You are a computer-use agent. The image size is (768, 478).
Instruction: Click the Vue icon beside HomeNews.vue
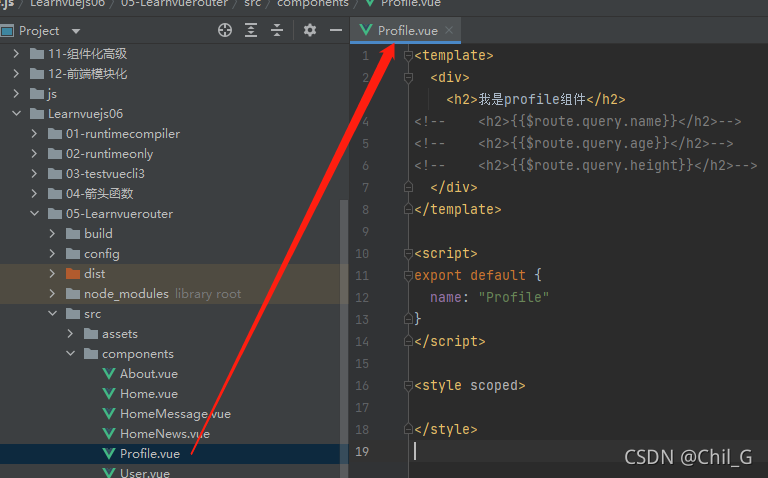pyautogui.click(x=109, y=434)
